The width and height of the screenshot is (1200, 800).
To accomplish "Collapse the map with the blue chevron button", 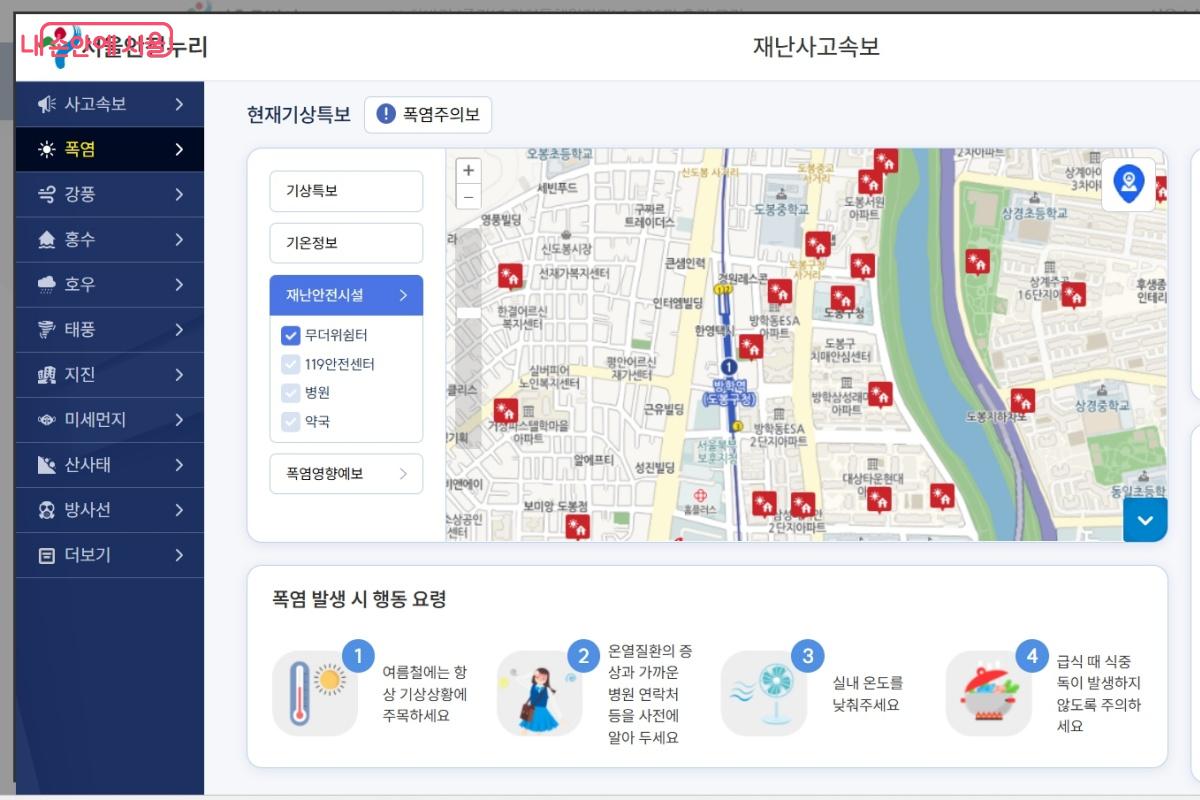I will coord(1145,519).
